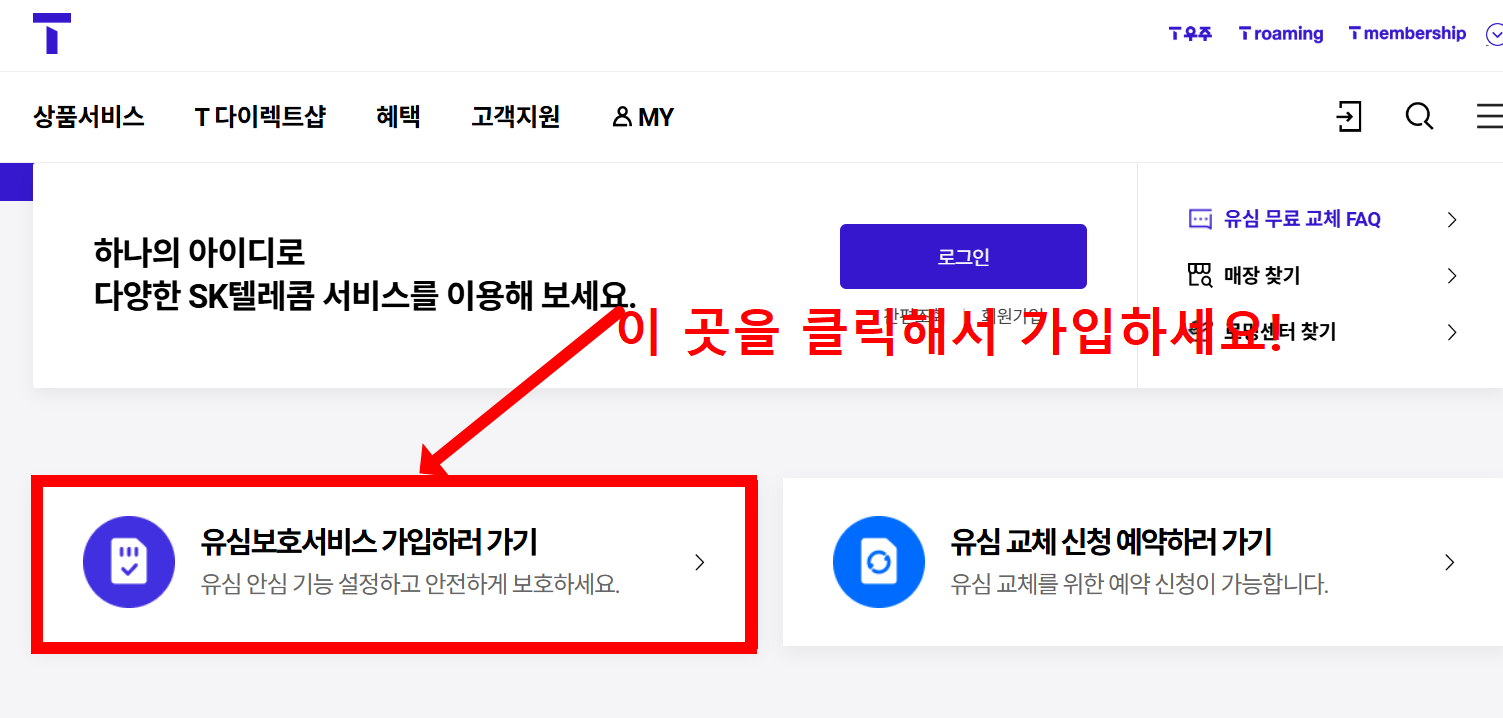Viewport: 1503px width, 718px height.
Task: Open the T 다이렉트샵 menu
Action: pos(260,117)
